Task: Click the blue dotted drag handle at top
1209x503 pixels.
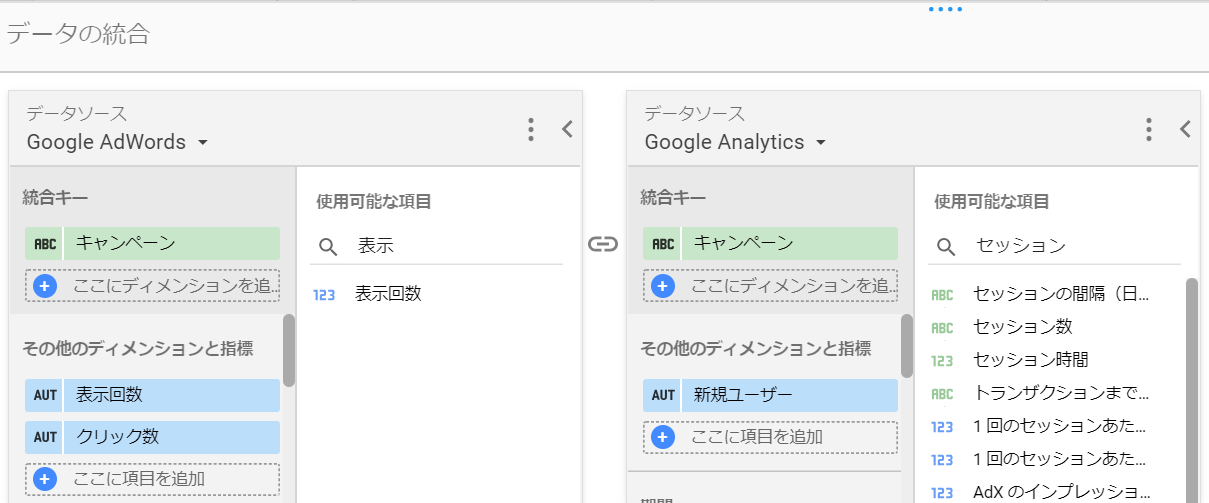Action: tap(945, 10)
